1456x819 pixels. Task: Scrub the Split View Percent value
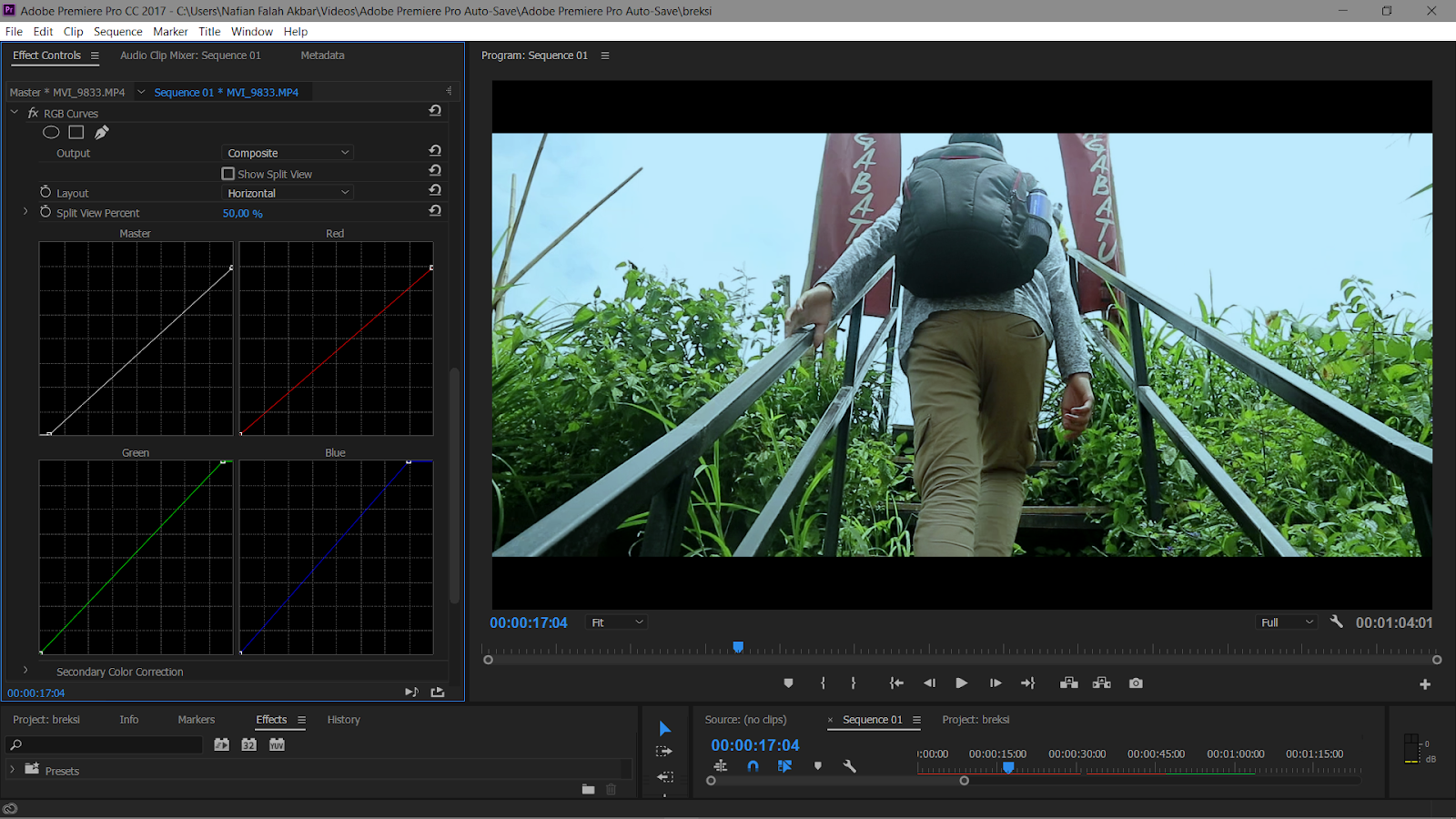pyautogui.click(x=242, y=212)
